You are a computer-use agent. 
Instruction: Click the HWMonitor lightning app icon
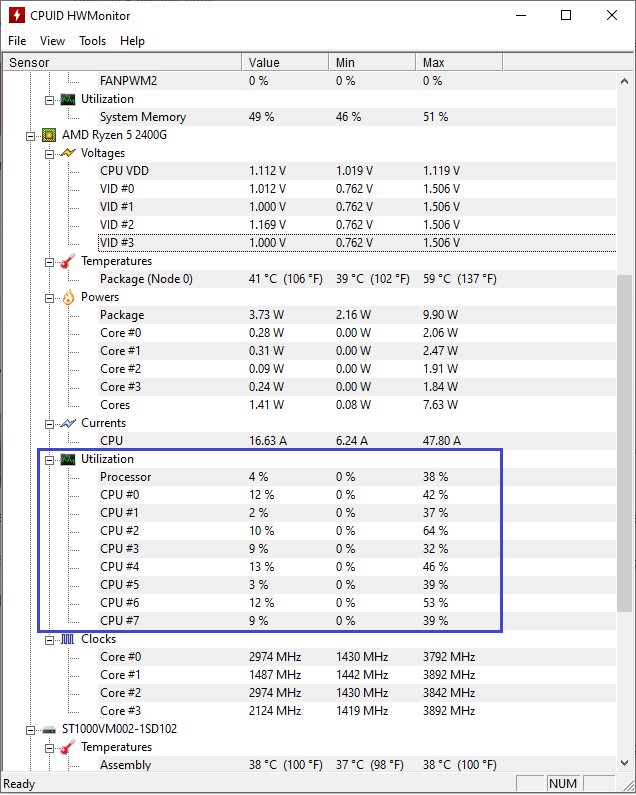tap(17, 15)
